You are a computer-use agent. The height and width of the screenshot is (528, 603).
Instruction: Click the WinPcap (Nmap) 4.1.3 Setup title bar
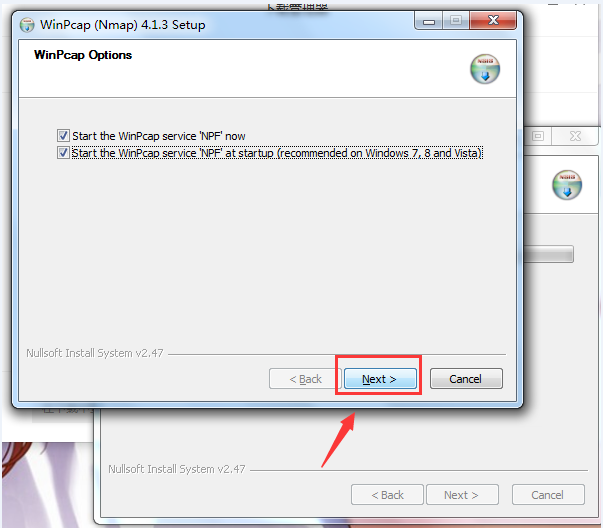click(217, 25)
